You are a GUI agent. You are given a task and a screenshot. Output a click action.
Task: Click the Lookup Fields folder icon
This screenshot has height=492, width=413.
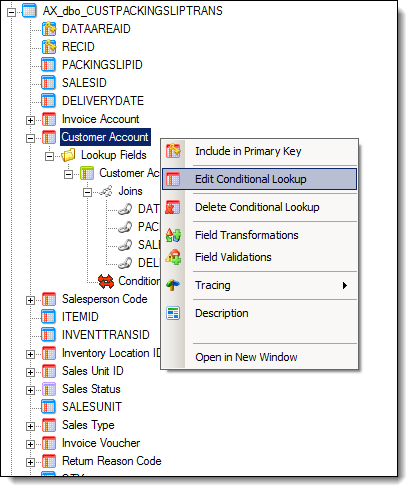click(x=69, y=155)
